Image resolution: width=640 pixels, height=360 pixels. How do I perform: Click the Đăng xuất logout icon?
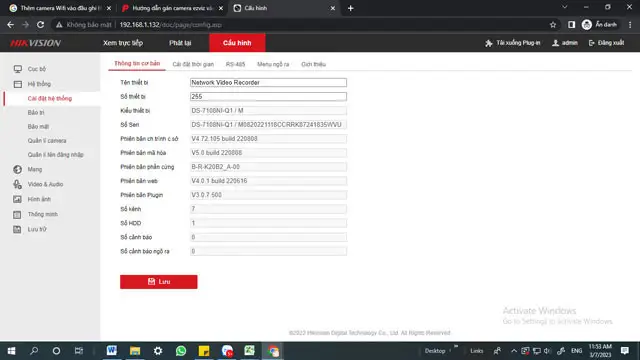591,43
